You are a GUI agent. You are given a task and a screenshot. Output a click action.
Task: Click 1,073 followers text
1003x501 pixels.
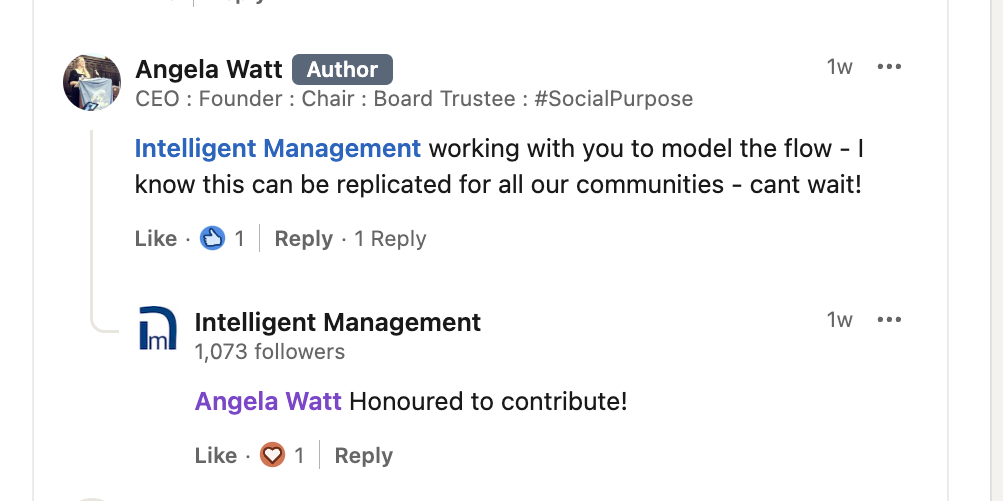[x=269, y=352]
